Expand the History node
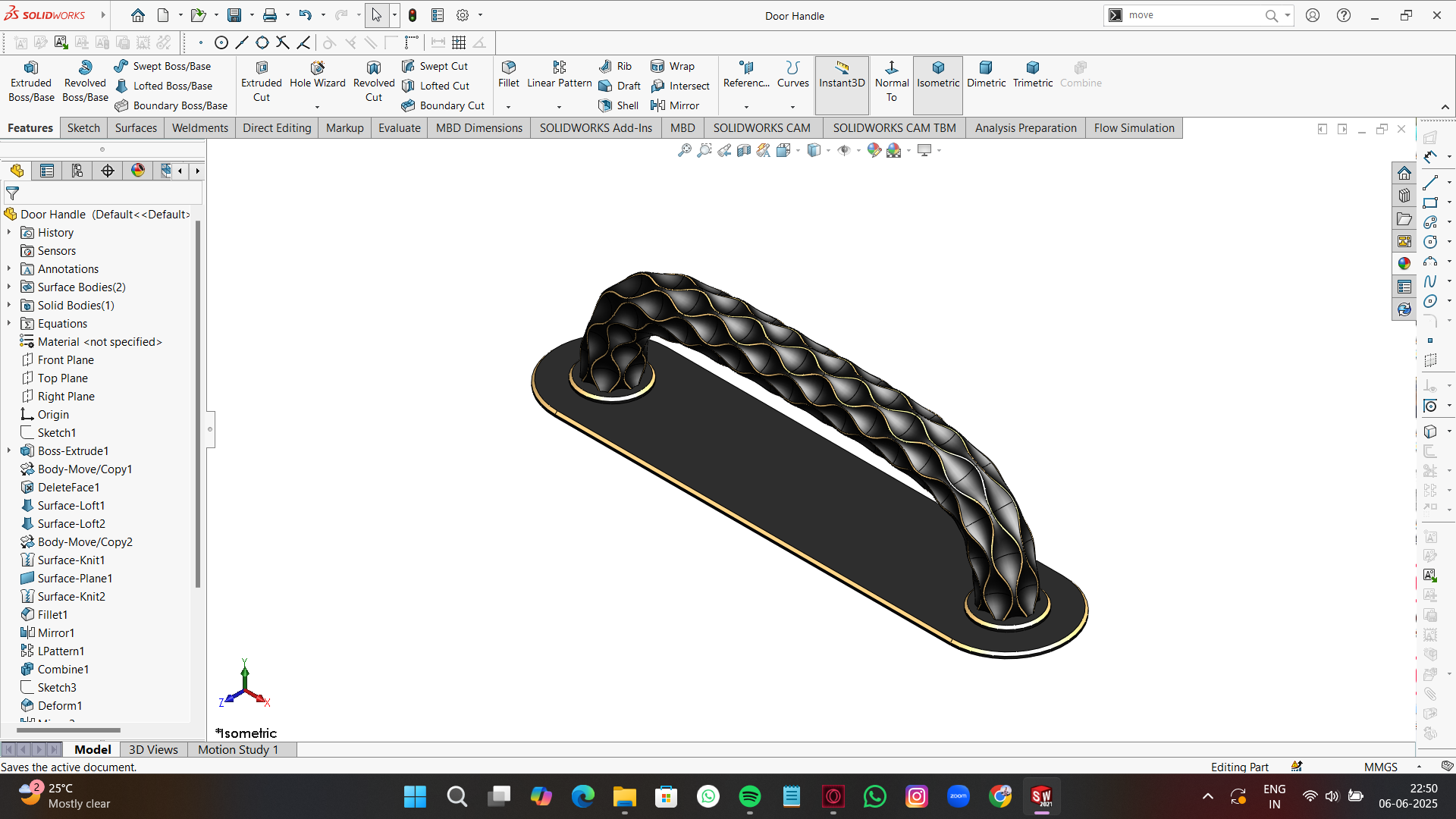This screenshot has height=819, width=1456. pos(9,233)
